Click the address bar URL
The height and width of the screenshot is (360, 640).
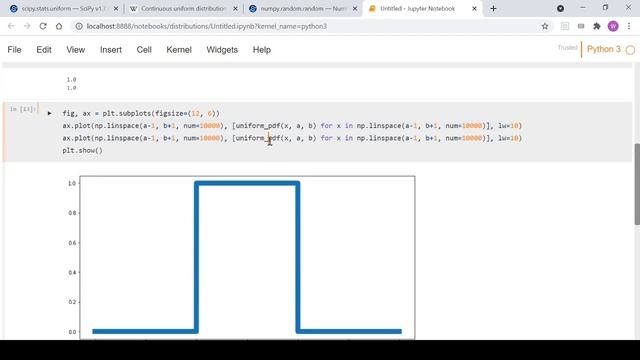(207, 26)
